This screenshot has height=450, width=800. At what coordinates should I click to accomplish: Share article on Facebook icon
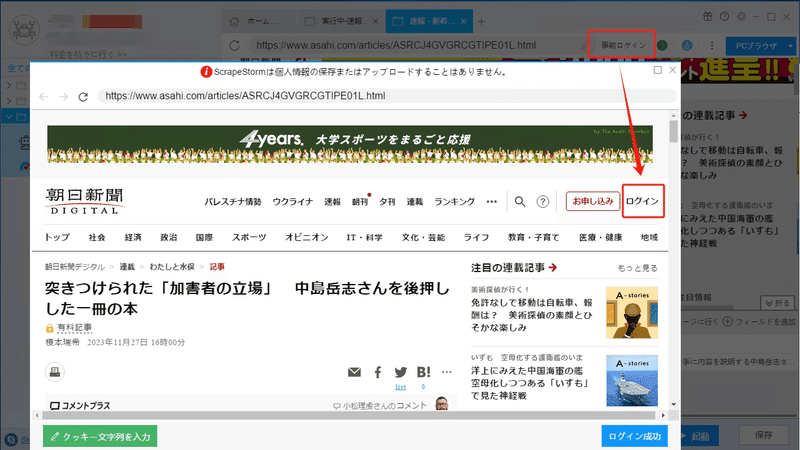coord(378,372)
